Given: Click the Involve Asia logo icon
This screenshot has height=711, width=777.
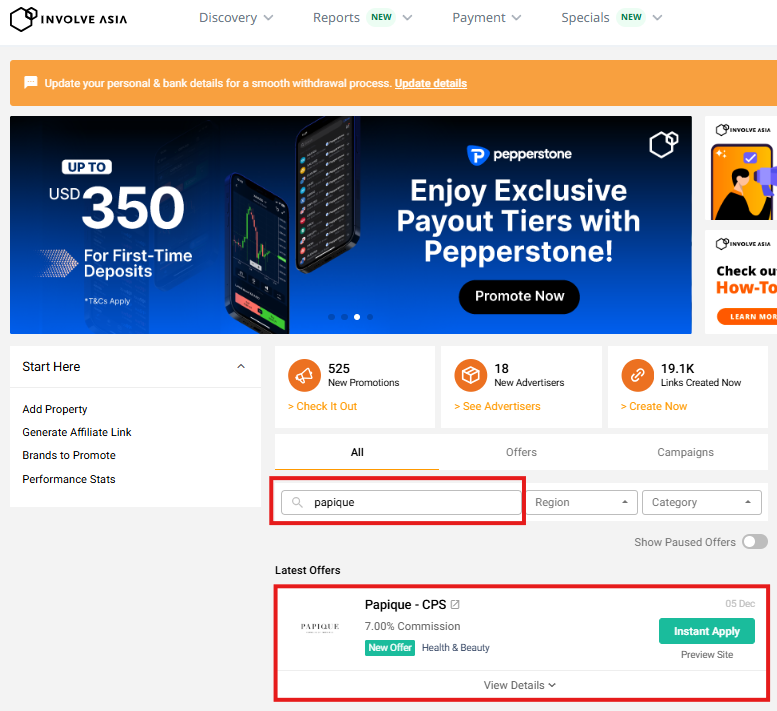Looking at the screenshot, I should (24, 18).
